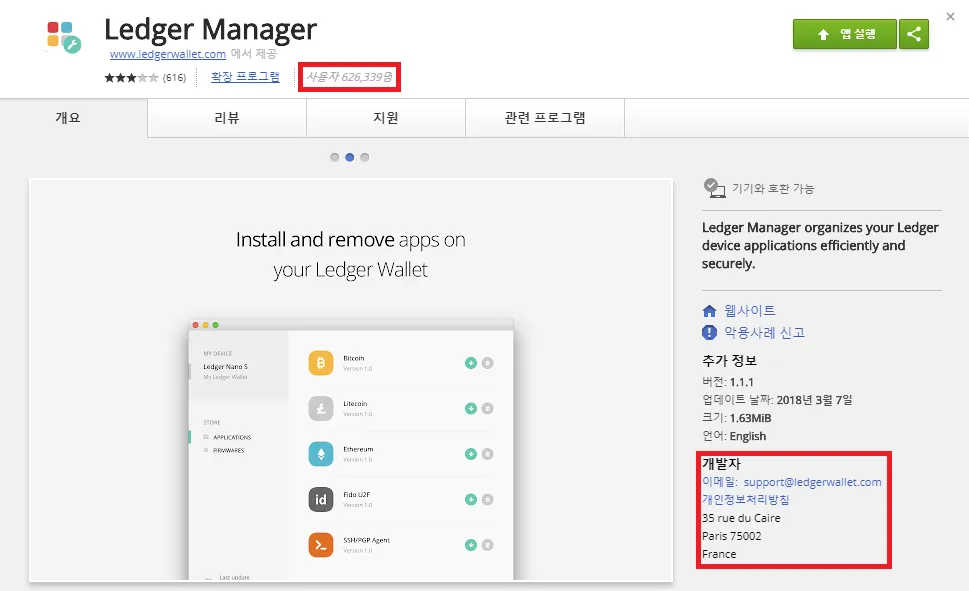
Task: Click the app screenshot preview image
Action: pos(350,380)
